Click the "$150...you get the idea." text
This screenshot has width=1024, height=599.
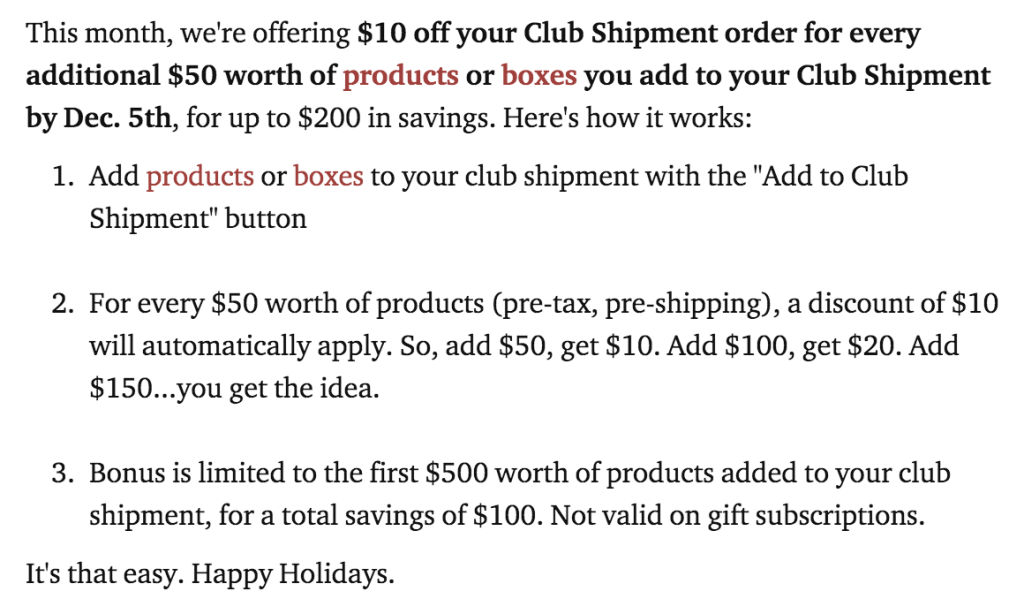[x=234, y=389]
